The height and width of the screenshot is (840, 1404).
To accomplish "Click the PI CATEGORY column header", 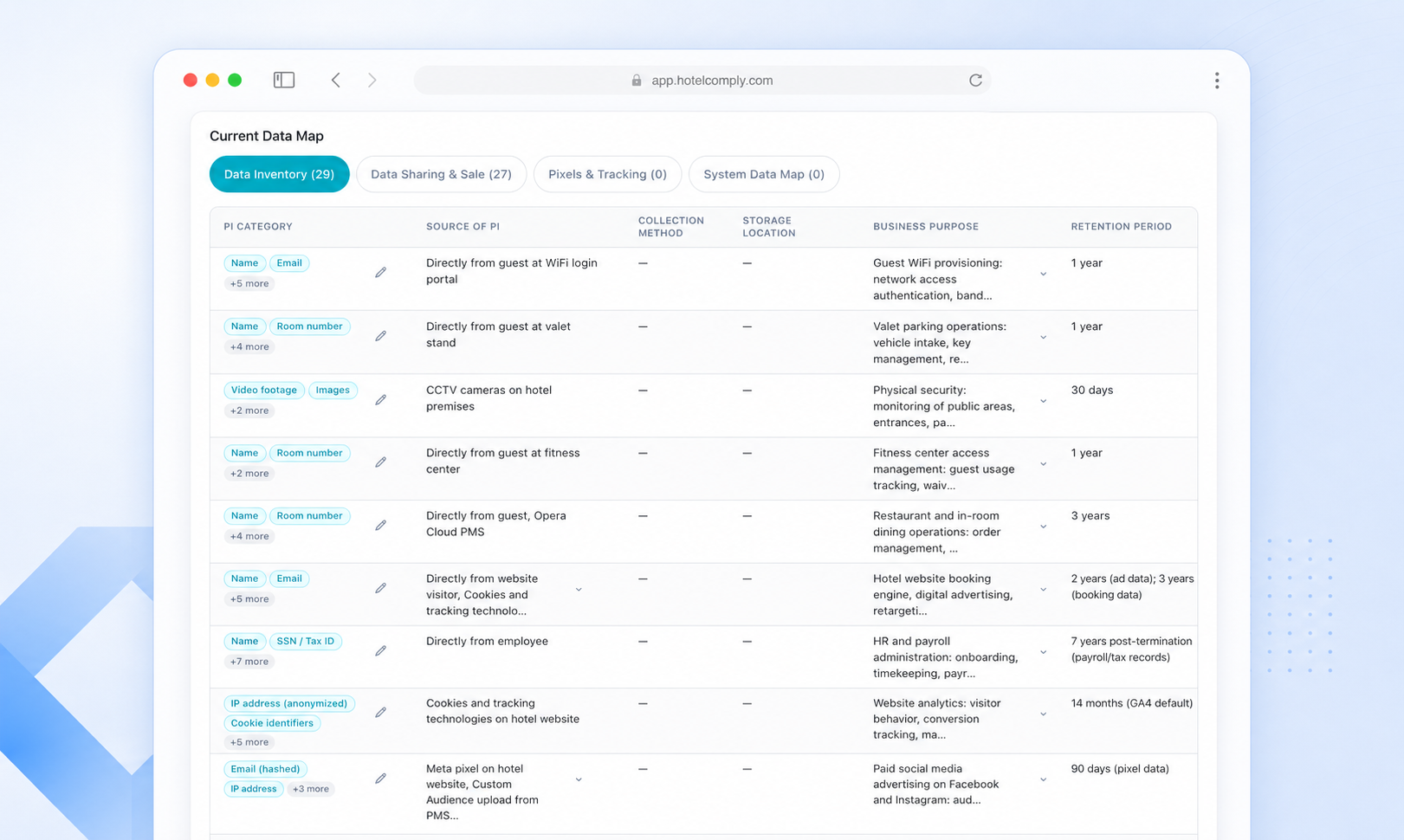I will coord(258,227).
